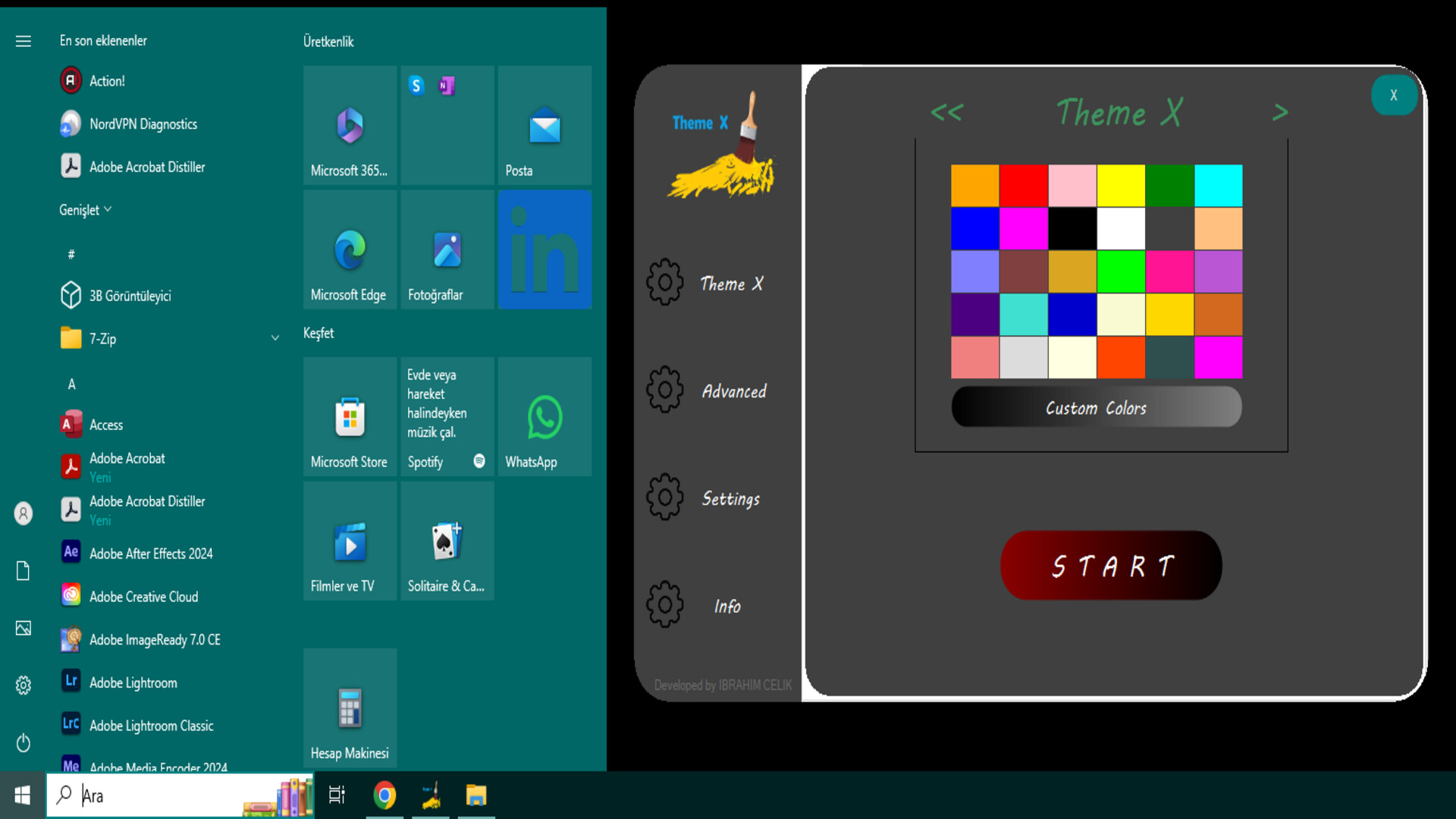
Task: Pick the salmon pink swatch in bottom row
Action: coord(974,357)
